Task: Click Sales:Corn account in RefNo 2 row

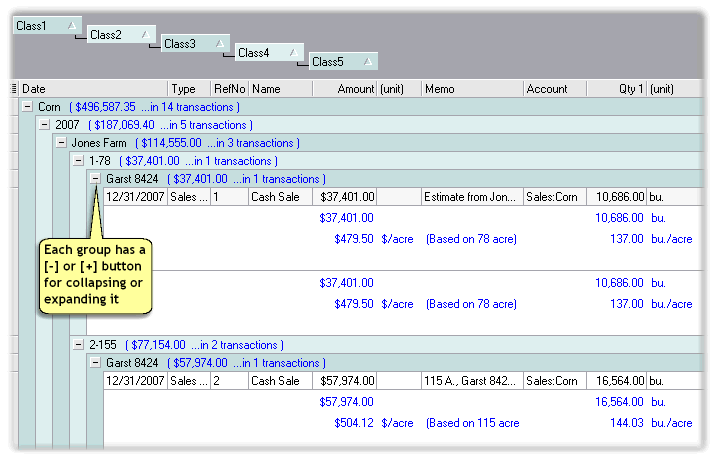Action: coord(555,381)
